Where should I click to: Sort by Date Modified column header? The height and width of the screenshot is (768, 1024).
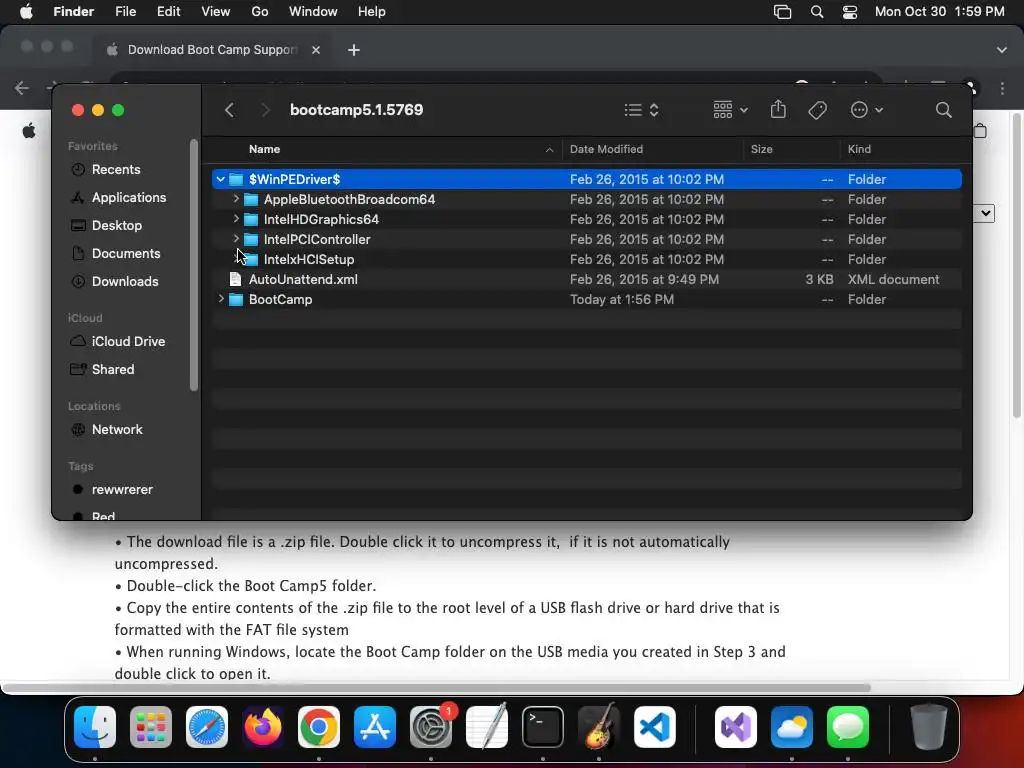pos(606,149)
